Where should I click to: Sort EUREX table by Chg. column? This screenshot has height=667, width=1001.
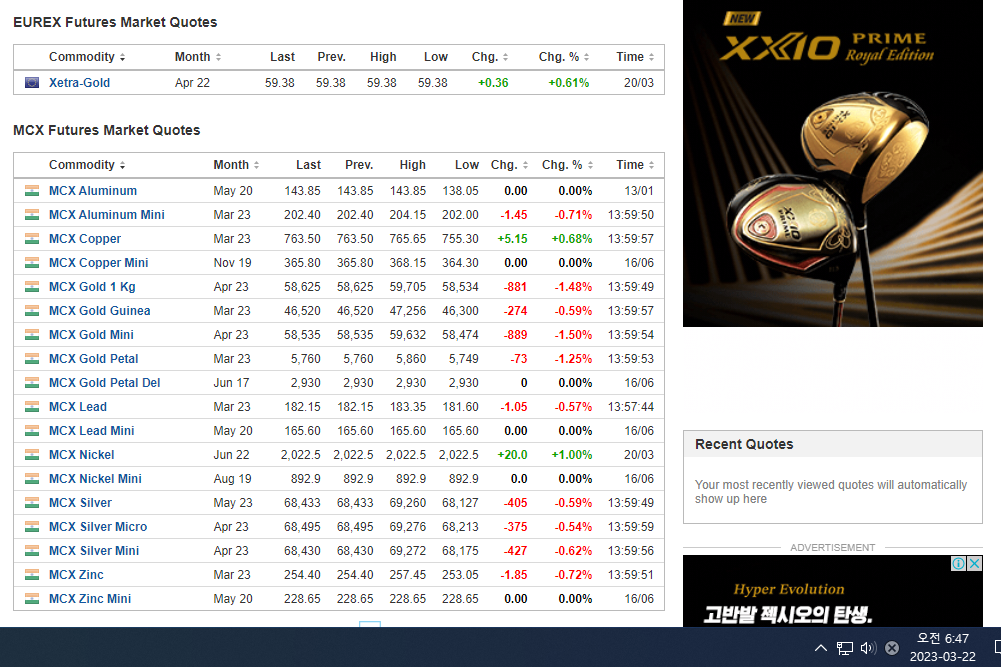click(490, 57)
